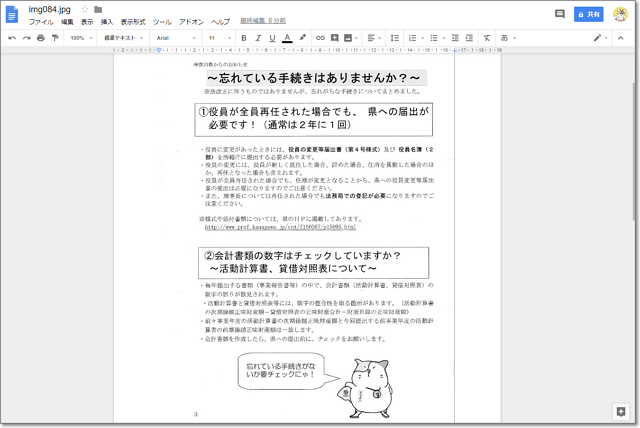The width and height of the screenshot is (640, 428).
Task: Clear formatting with the crossed-out T icon
Action: (487, 37)
